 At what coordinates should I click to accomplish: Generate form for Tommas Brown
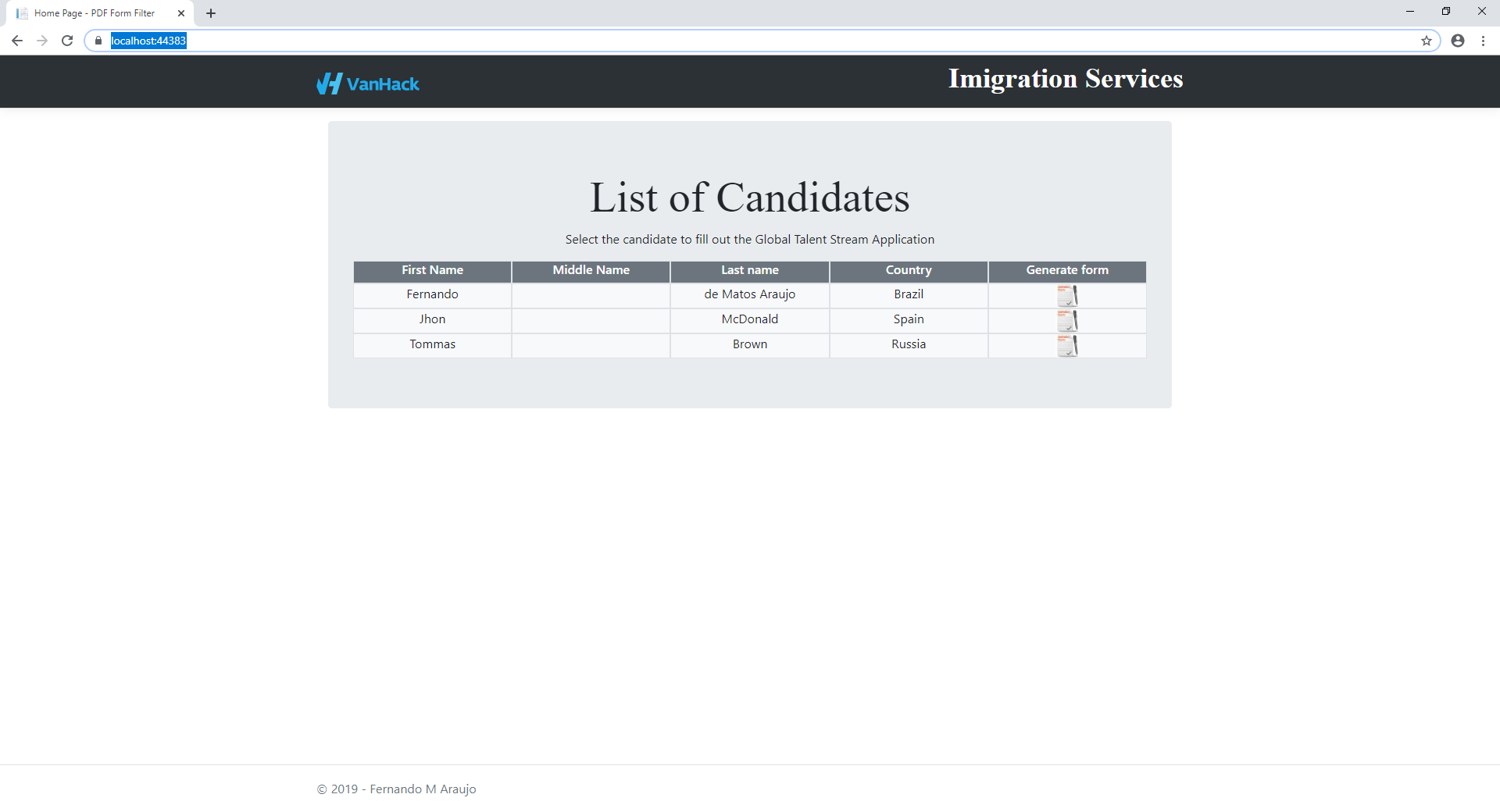(x=1067, y=346)
